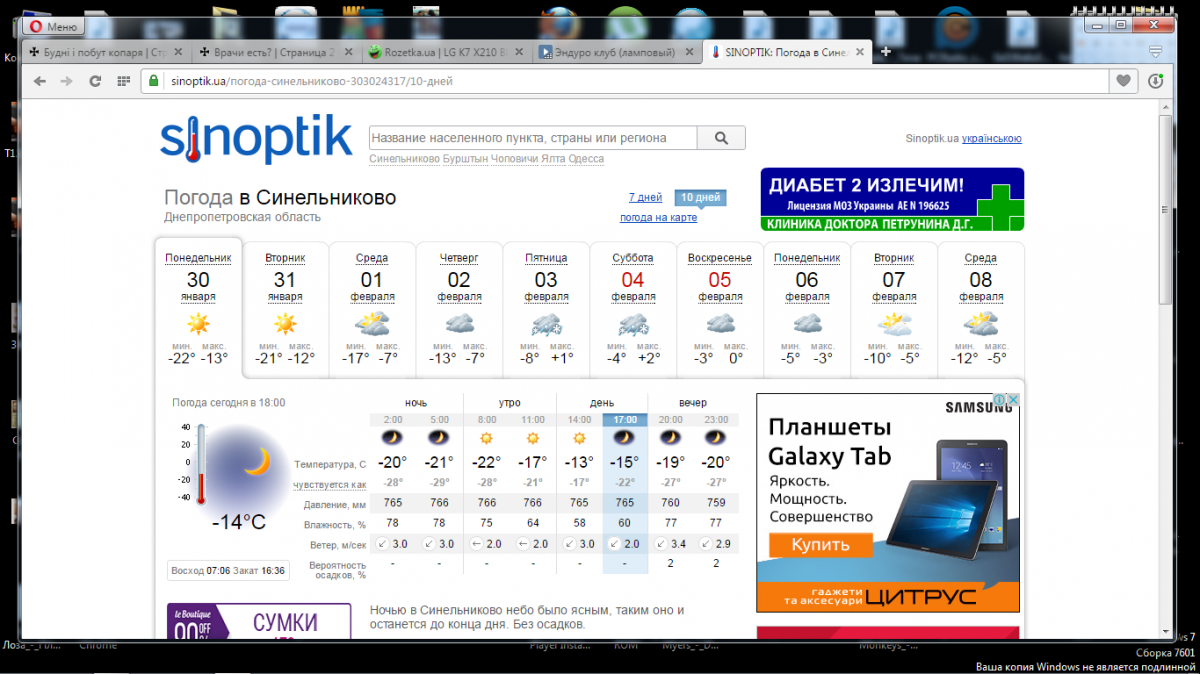The height and width of the screenshot is (674, 1200).
Task: Open quick link Синельниково under search
Action: [x=404, y=159]
